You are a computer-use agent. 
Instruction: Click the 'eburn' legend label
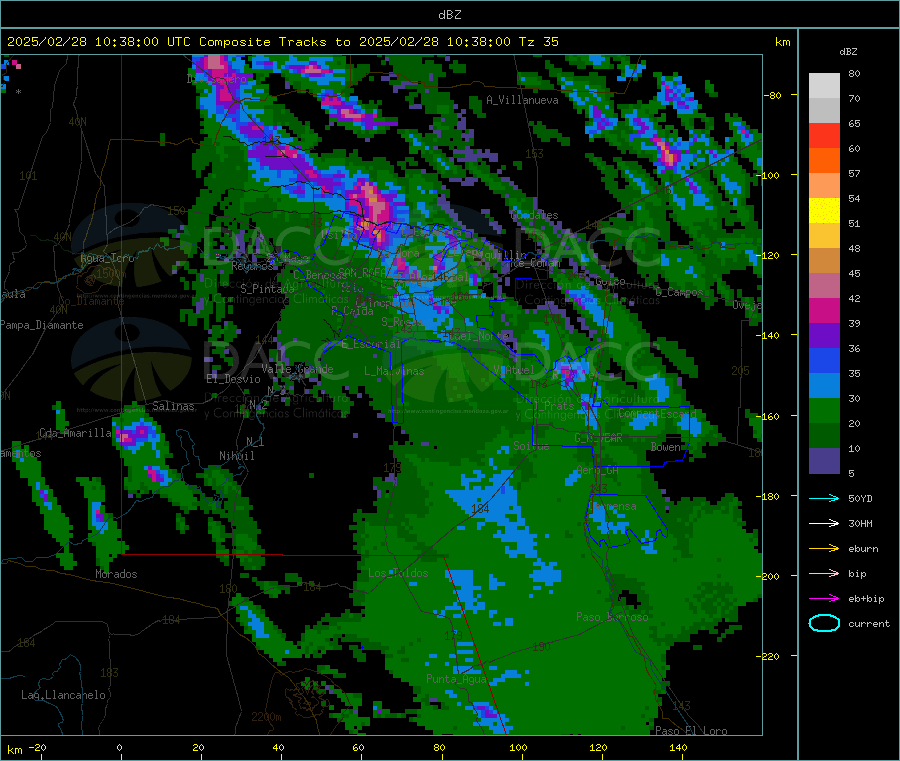pos(863,549)
